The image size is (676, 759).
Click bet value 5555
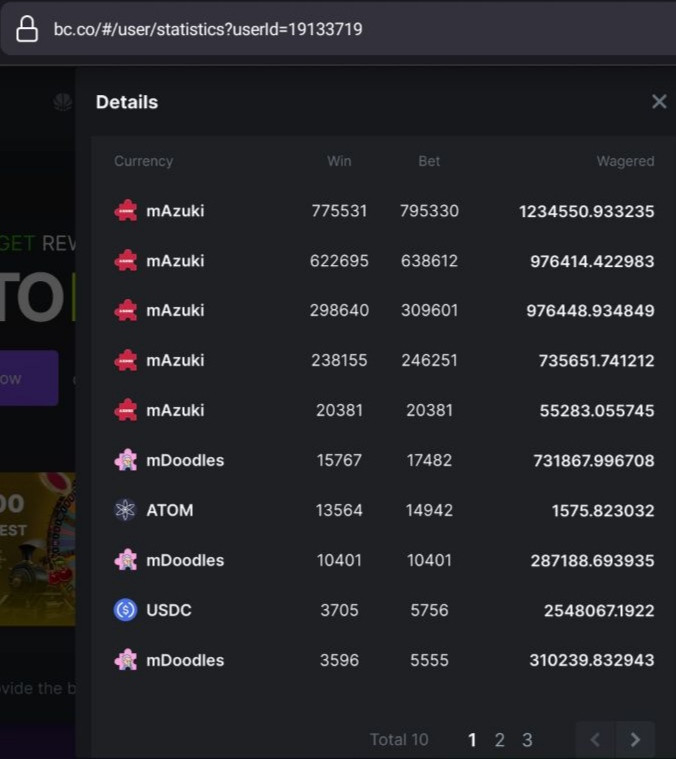coord(429,660)
